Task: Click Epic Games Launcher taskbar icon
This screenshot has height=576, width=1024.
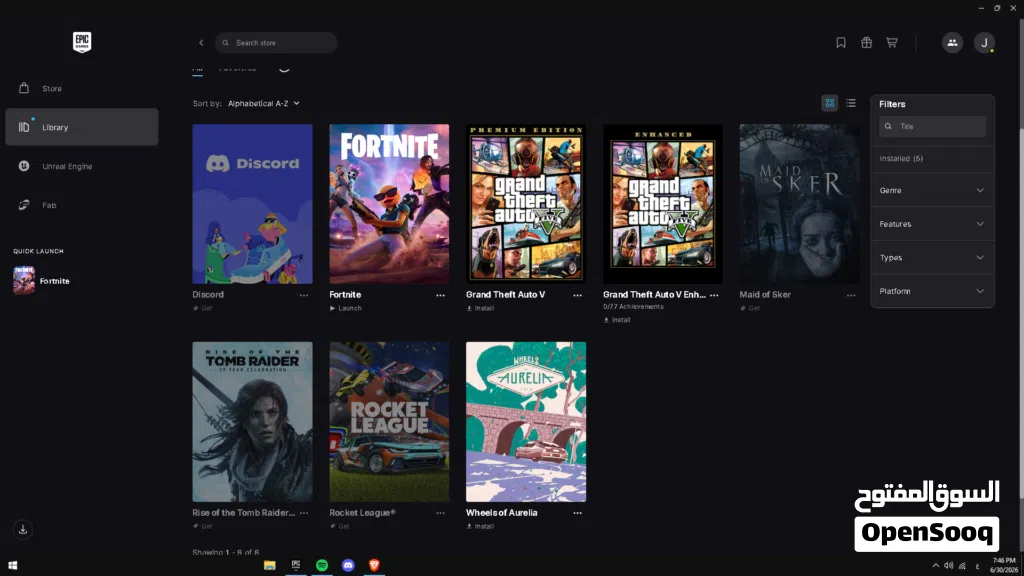Action: pos(296,565)
